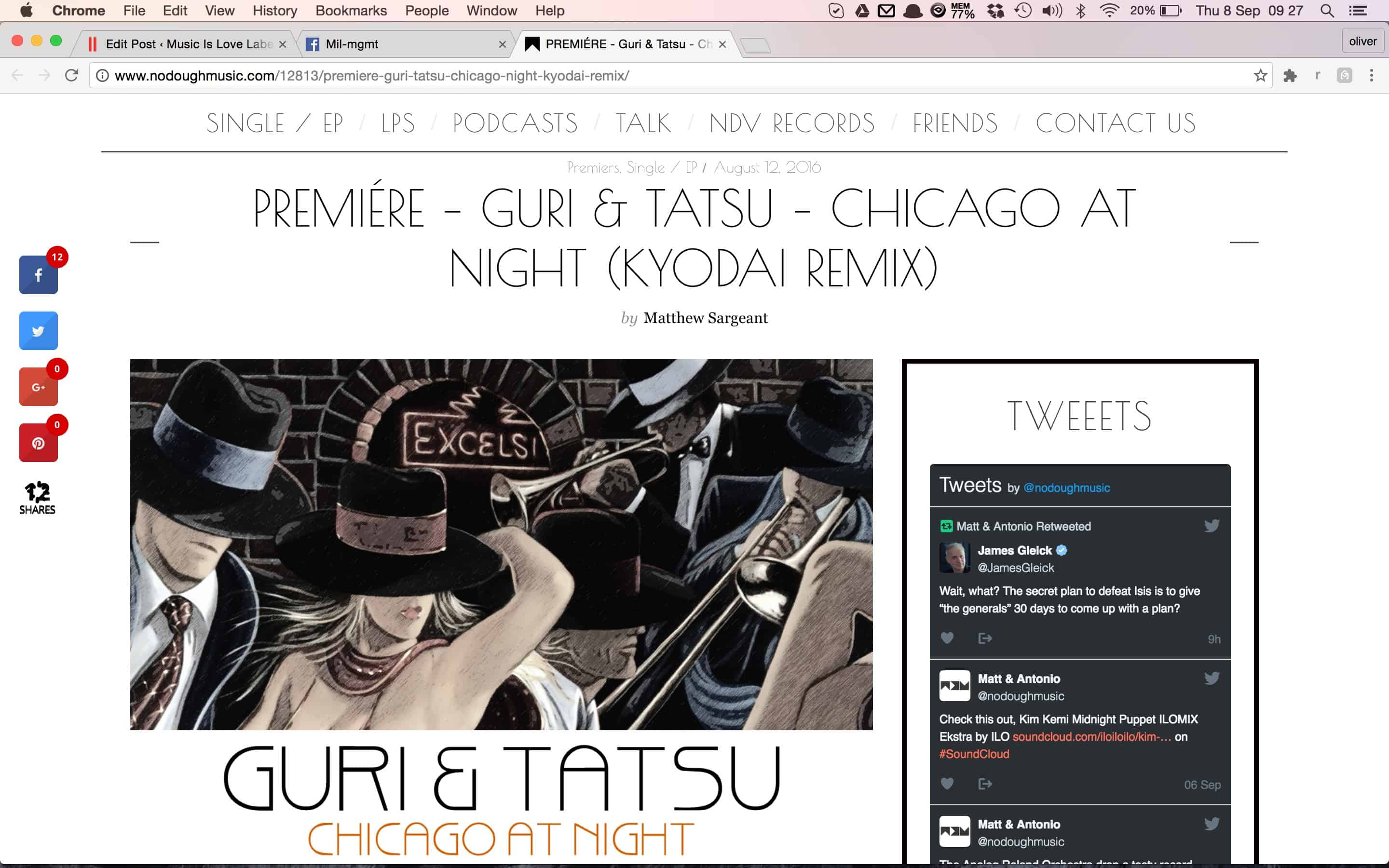Share the James Gleick tweet
Viewport: 1389px width, 868px height.
tap(985, 638)
